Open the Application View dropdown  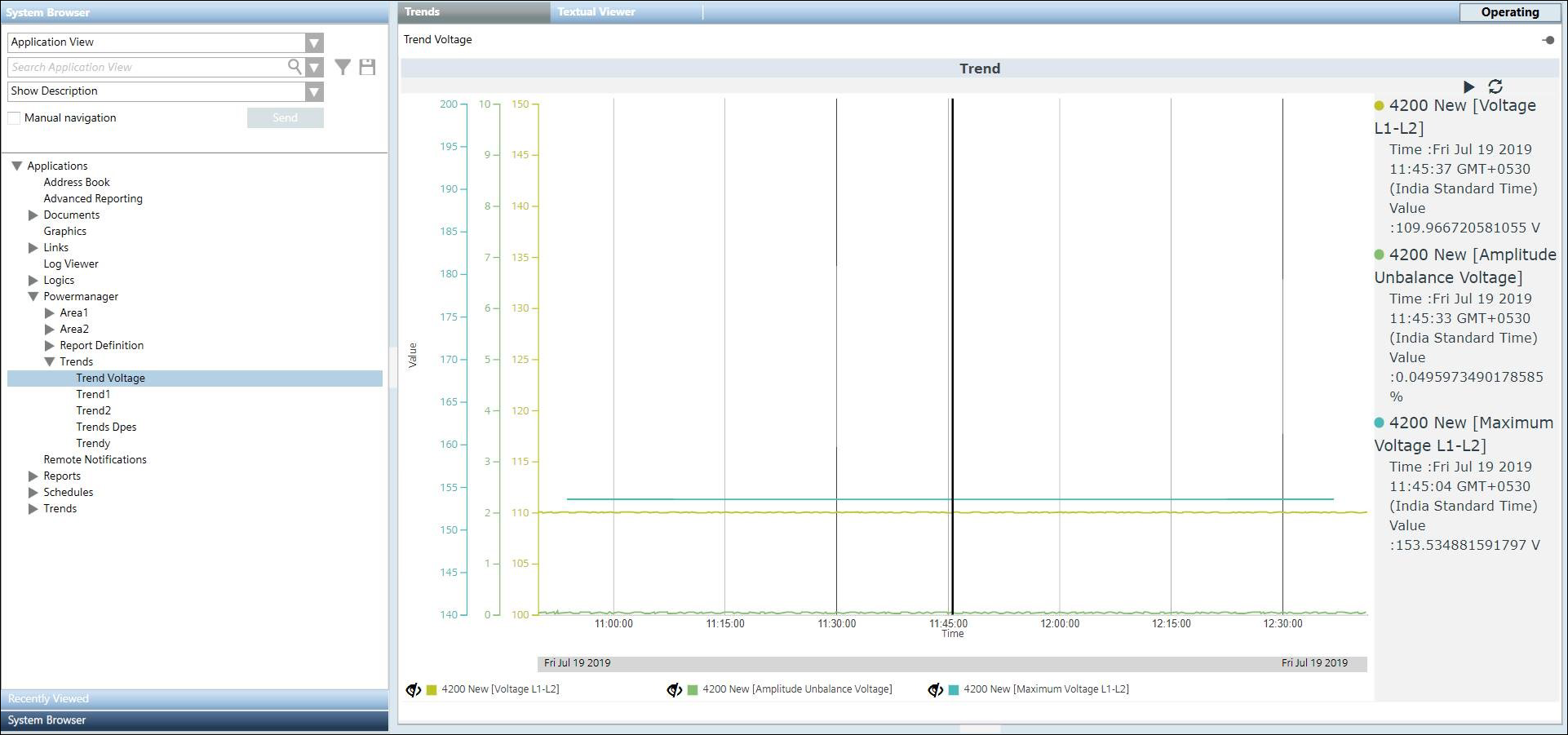pyautogui.click(x=314, y=42)
